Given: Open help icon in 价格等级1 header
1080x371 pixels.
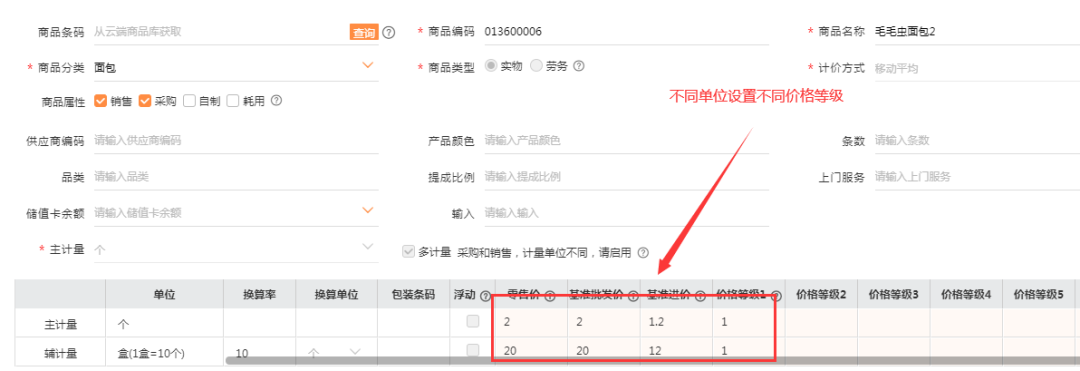Looking at the screenshot, I should (776, 296).
